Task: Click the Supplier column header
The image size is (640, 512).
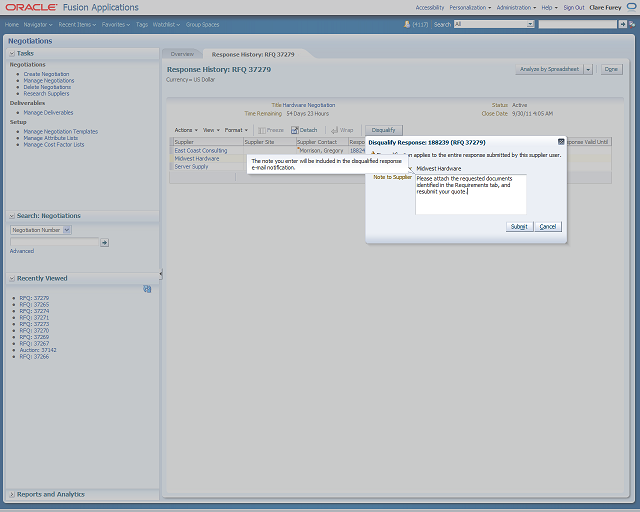Action: click(x=207, y=142)
